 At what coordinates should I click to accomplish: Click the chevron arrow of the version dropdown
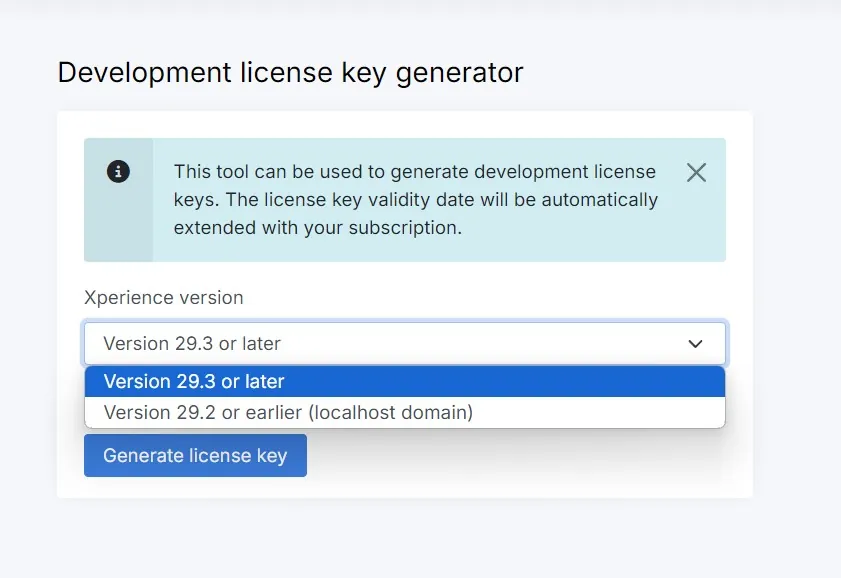coord(695,344)
